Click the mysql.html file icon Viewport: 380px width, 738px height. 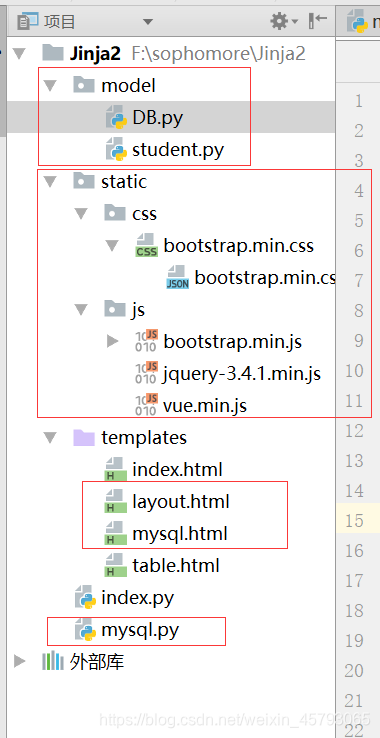[x=115, y=534]
